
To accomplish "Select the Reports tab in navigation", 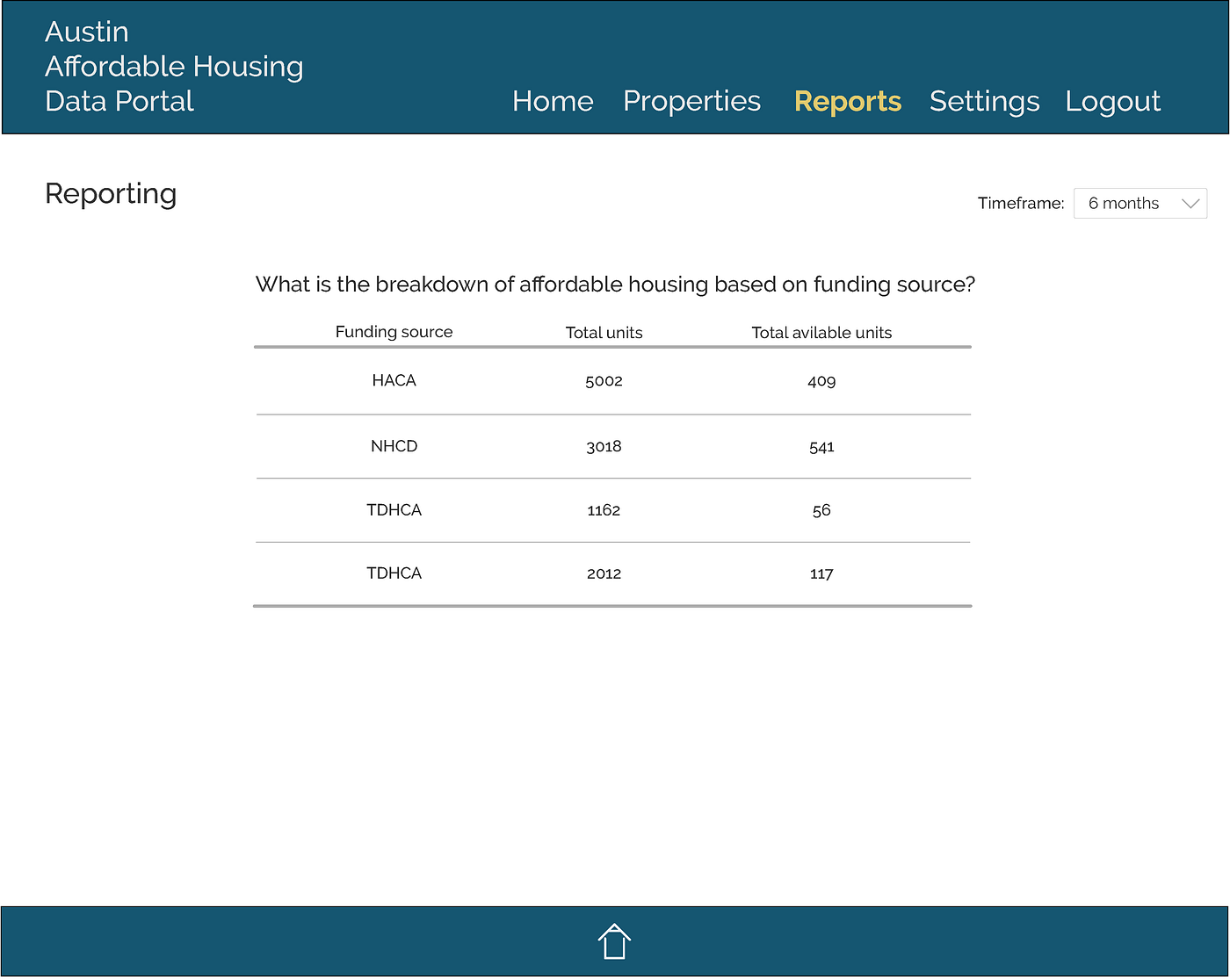I will click(x=847, y=101).
